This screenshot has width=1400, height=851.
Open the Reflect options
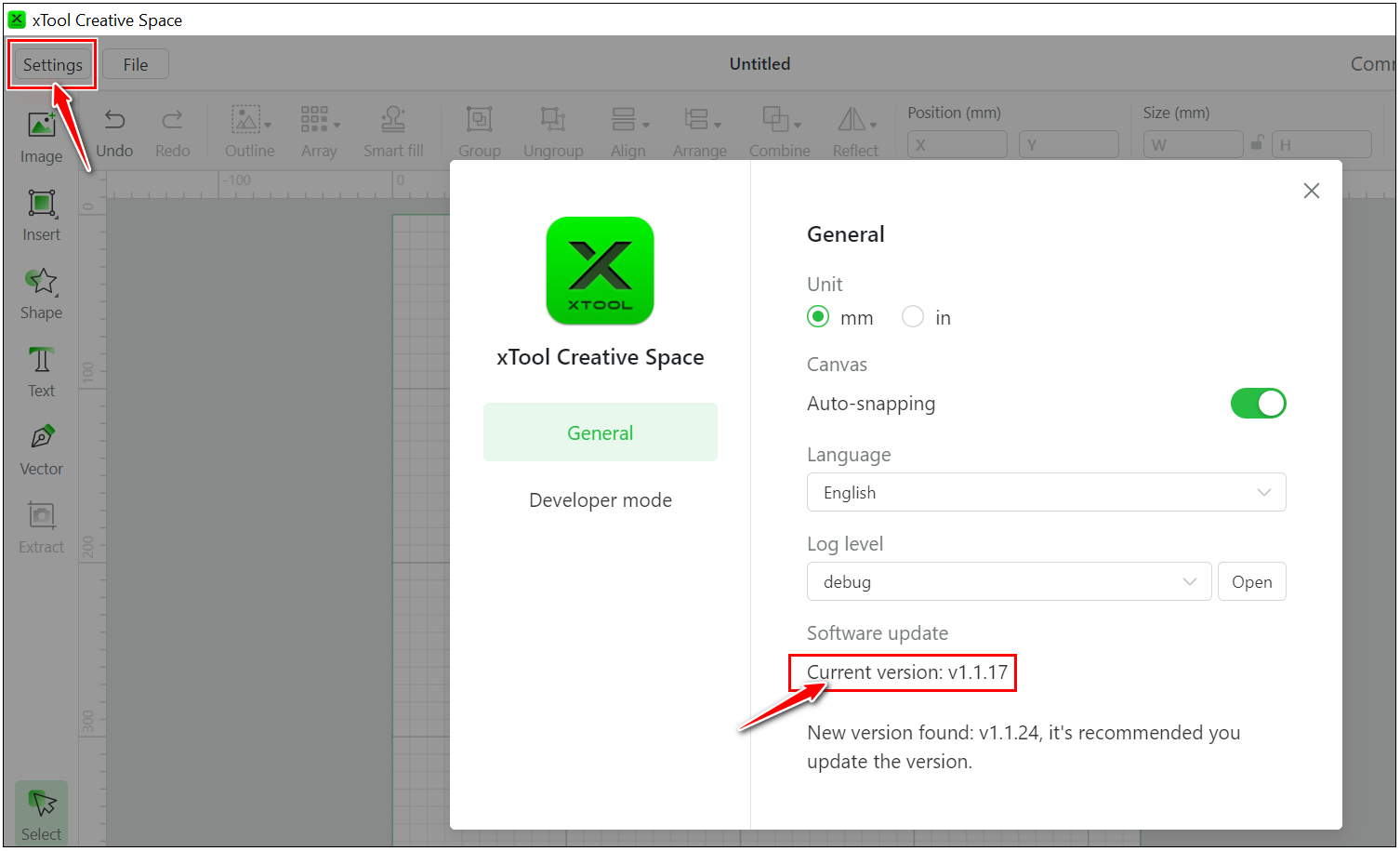855,133
